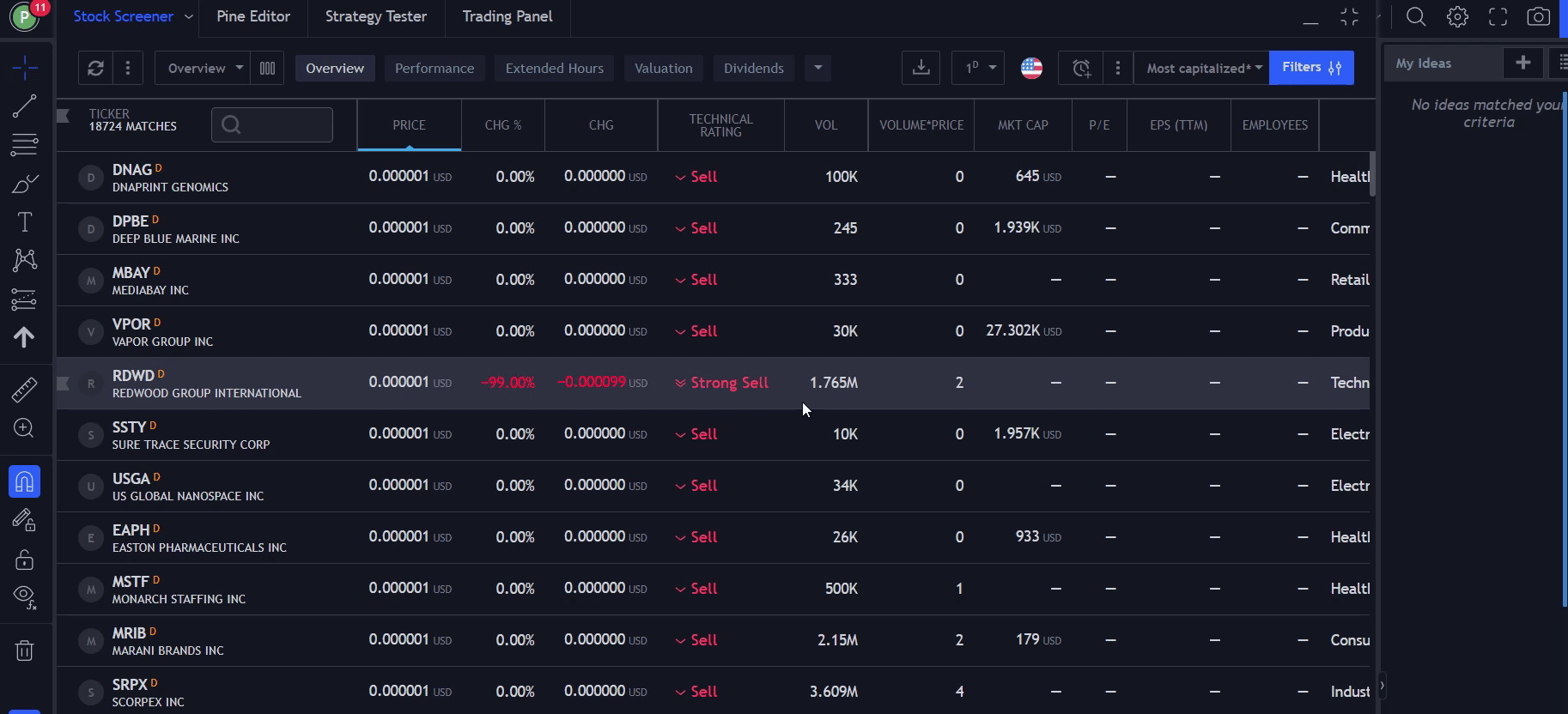Image resolution: width=1568 pixels, height=714 pixels.
Task: Switch to the Strategy Tester tab
Action: click(x=376, y=16)
